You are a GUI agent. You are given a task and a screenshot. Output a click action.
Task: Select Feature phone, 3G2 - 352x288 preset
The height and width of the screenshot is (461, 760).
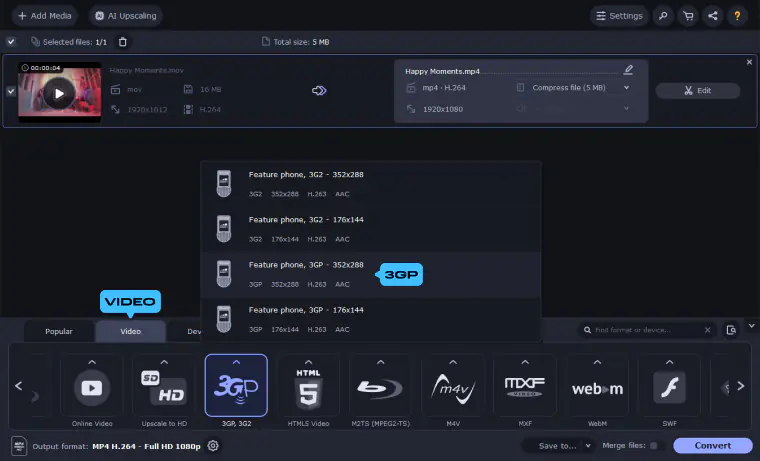pyautogui.click(x=371, y=184)
